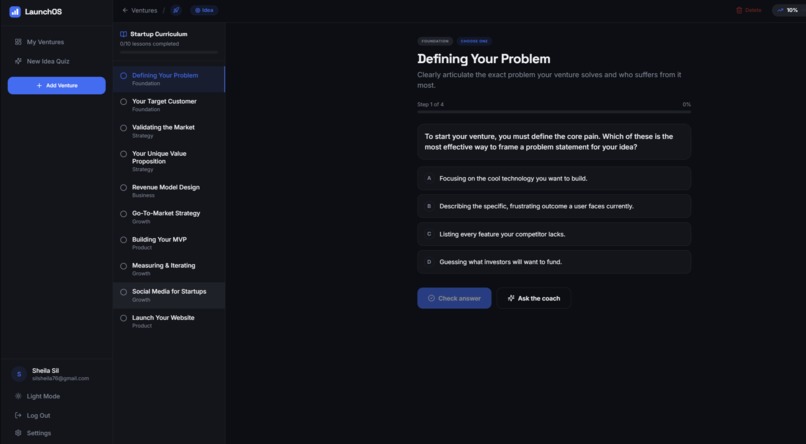Screen dimensions: 806x444
Task: Click the Startup Curriculum book icon
Action: point(123,34)
